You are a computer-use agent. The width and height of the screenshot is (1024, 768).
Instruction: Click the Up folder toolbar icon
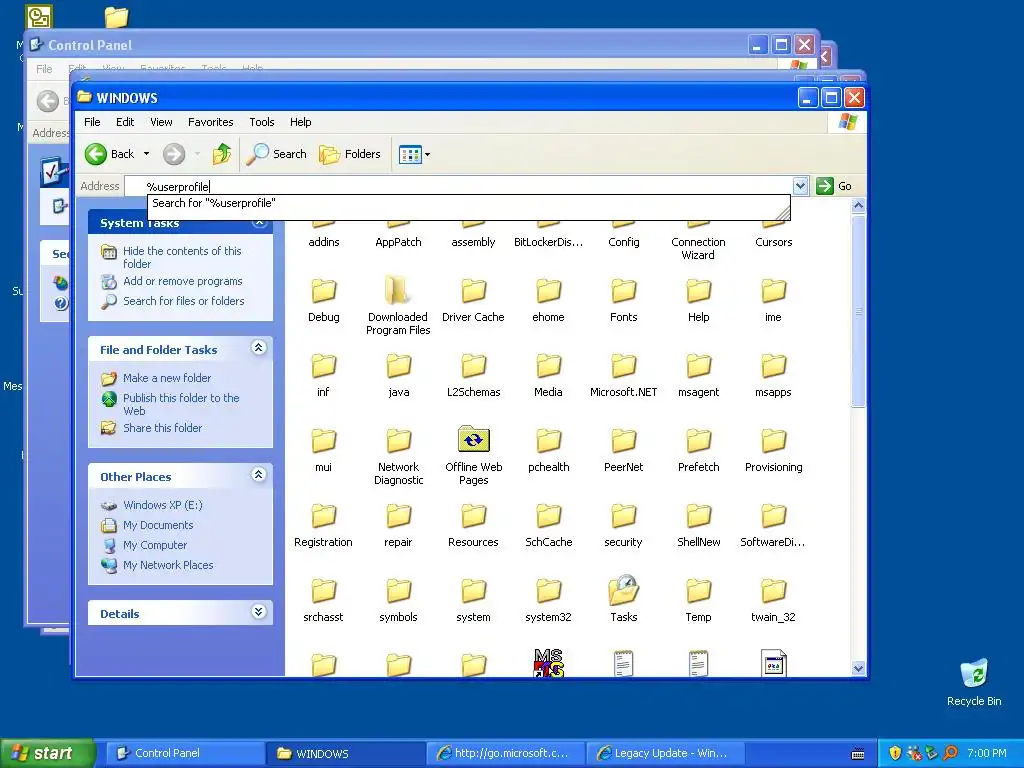point(221,154)
